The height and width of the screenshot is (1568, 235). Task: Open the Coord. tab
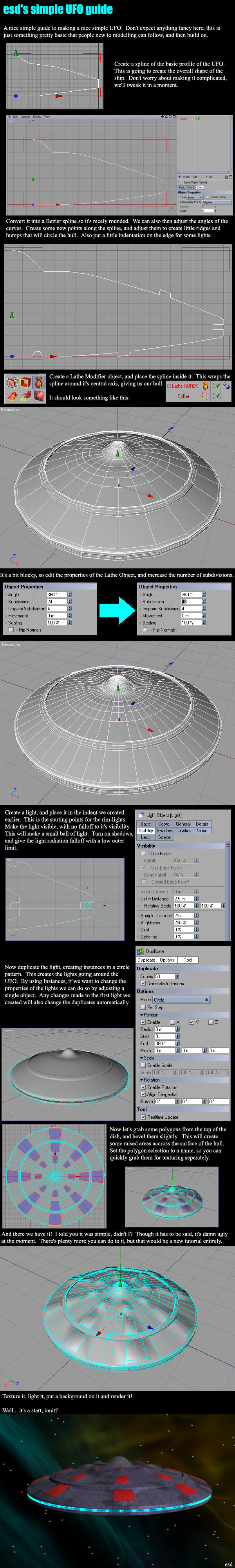[x=164, y=824]
